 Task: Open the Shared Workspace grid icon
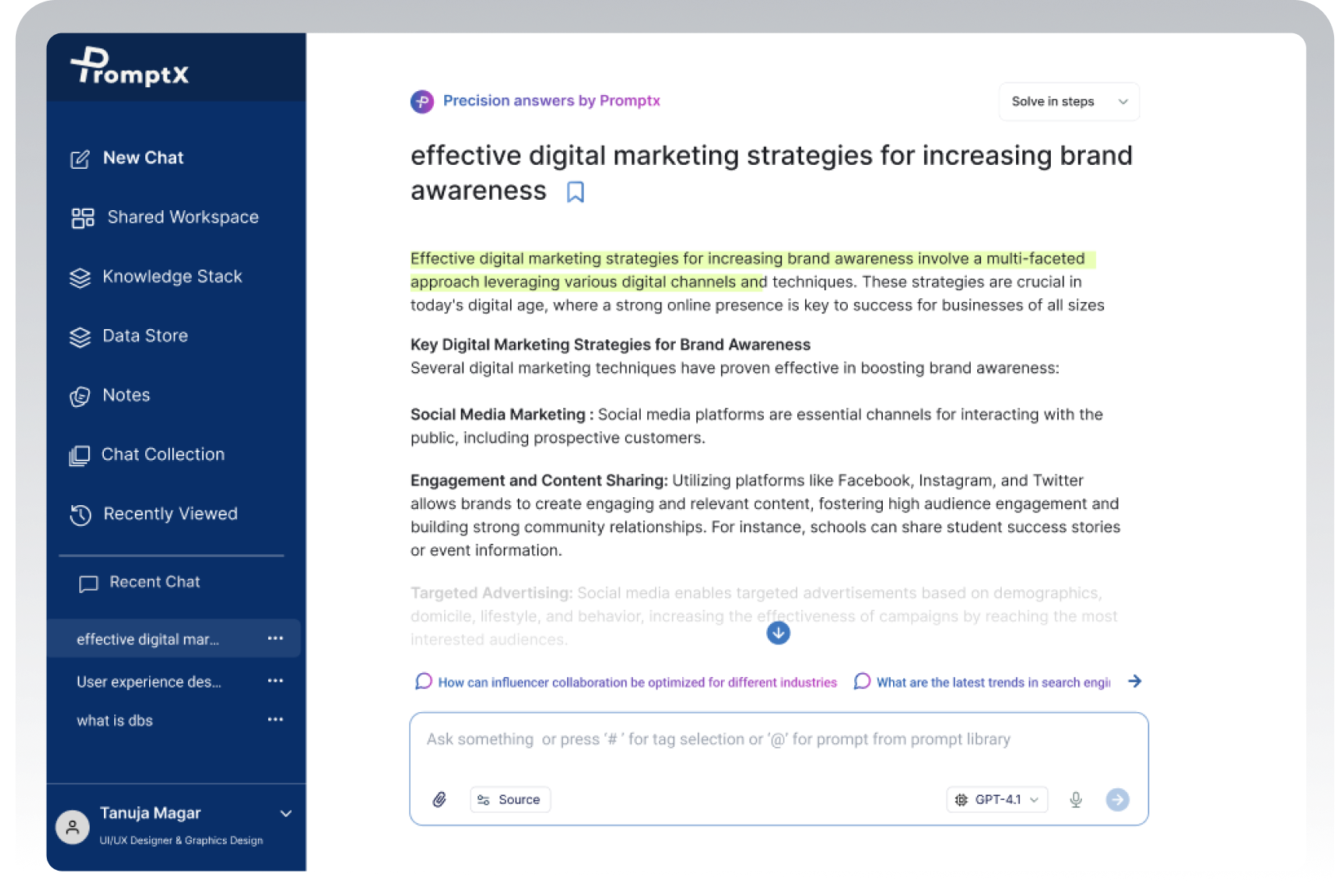[x=82, y=218]
